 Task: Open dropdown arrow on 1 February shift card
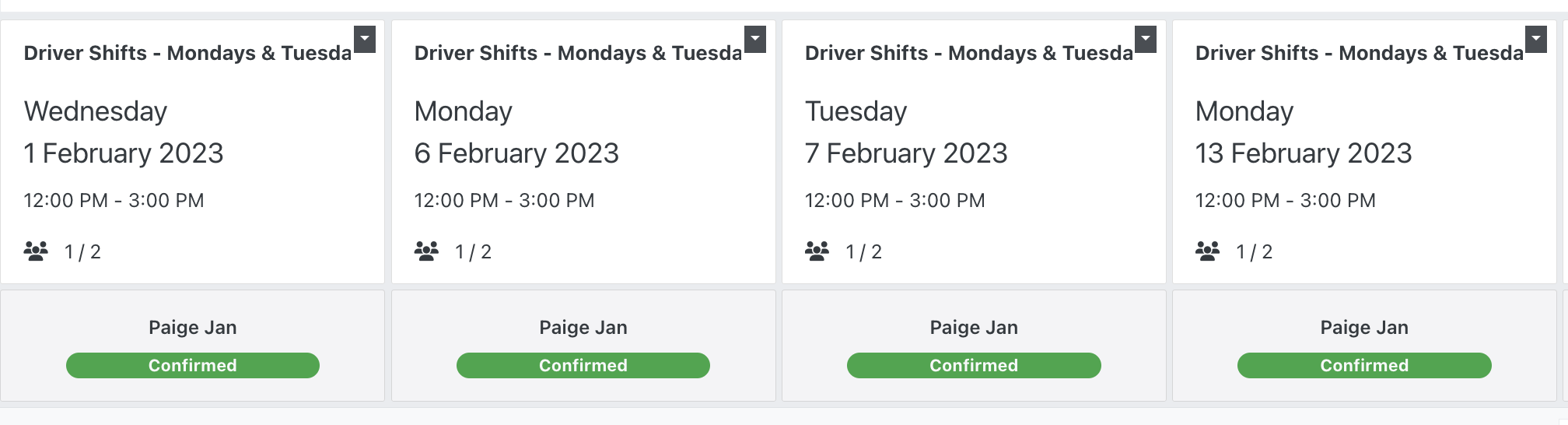(x=365, y=39)
